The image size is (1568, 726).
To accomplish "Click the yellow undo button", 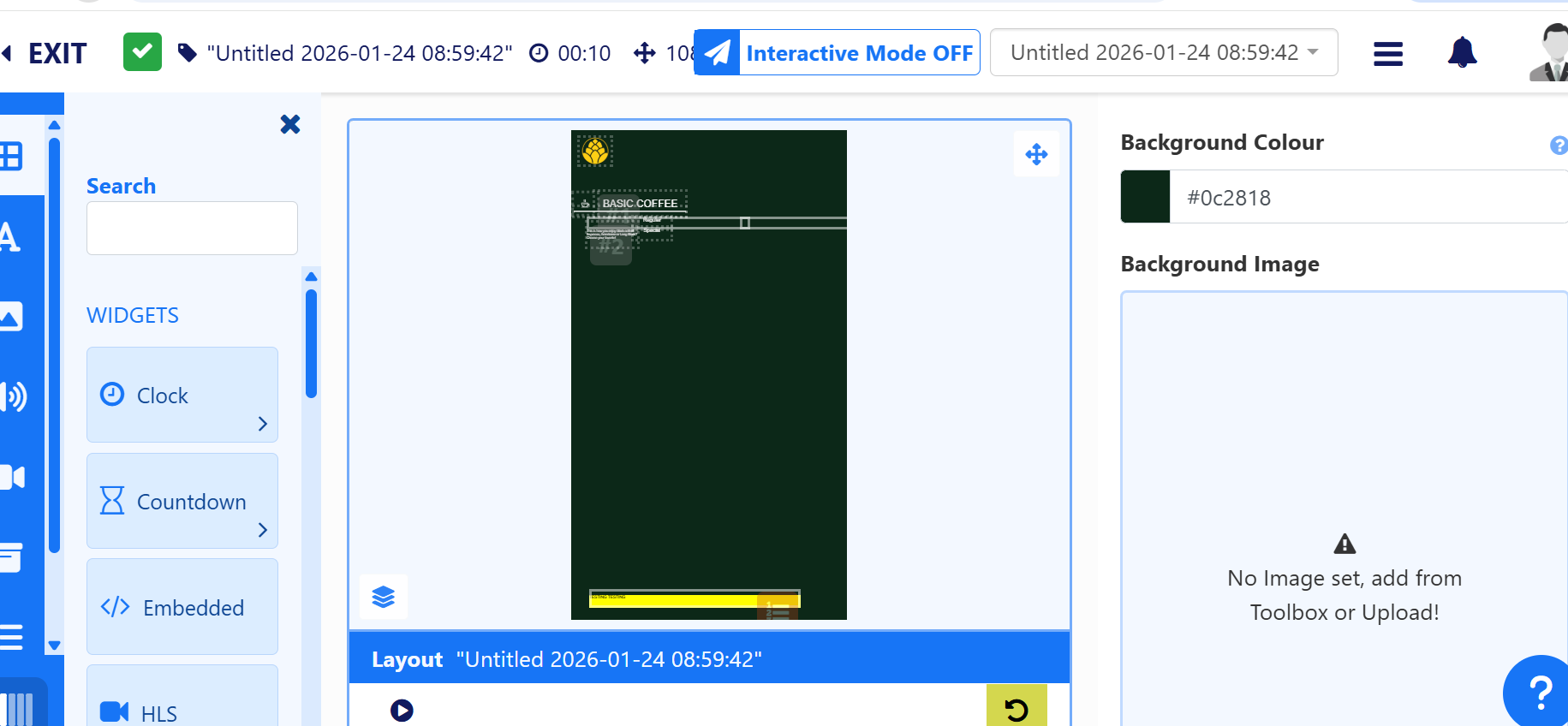I will [1017, 708].
